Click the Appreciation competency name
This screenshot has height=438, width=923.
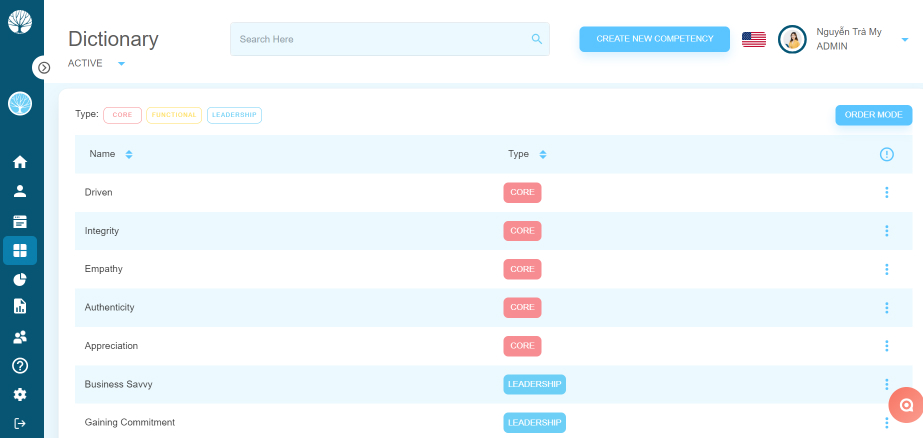(x=111, y=346)
